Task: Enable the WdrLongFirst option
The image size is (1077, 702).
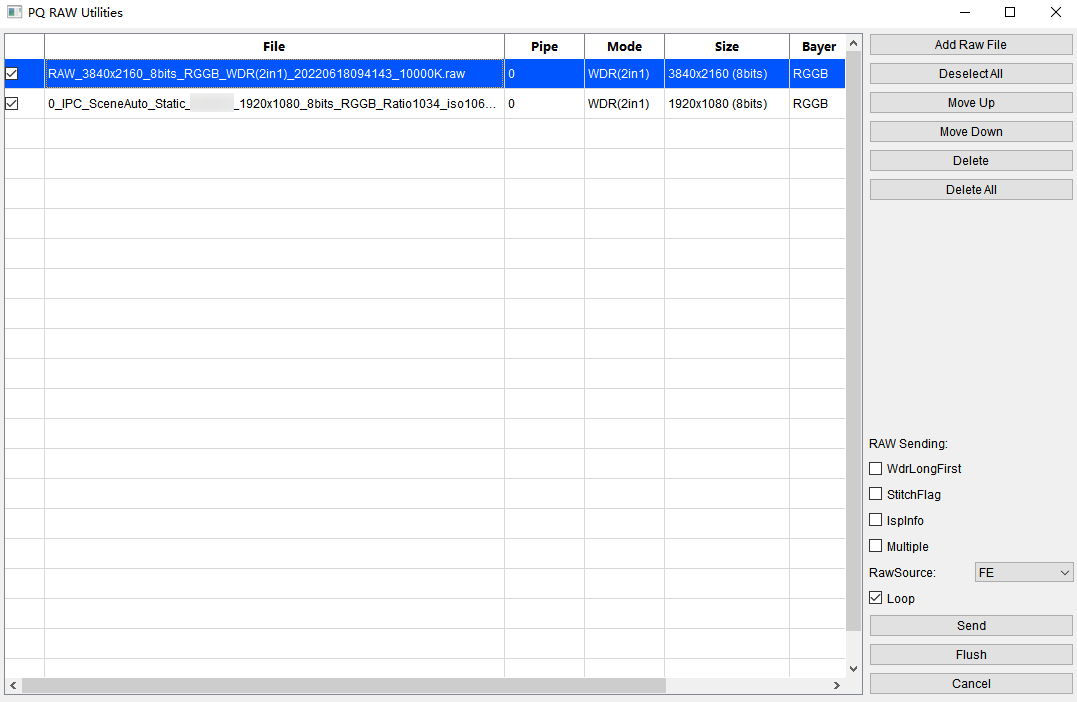Action: (876, 469)
